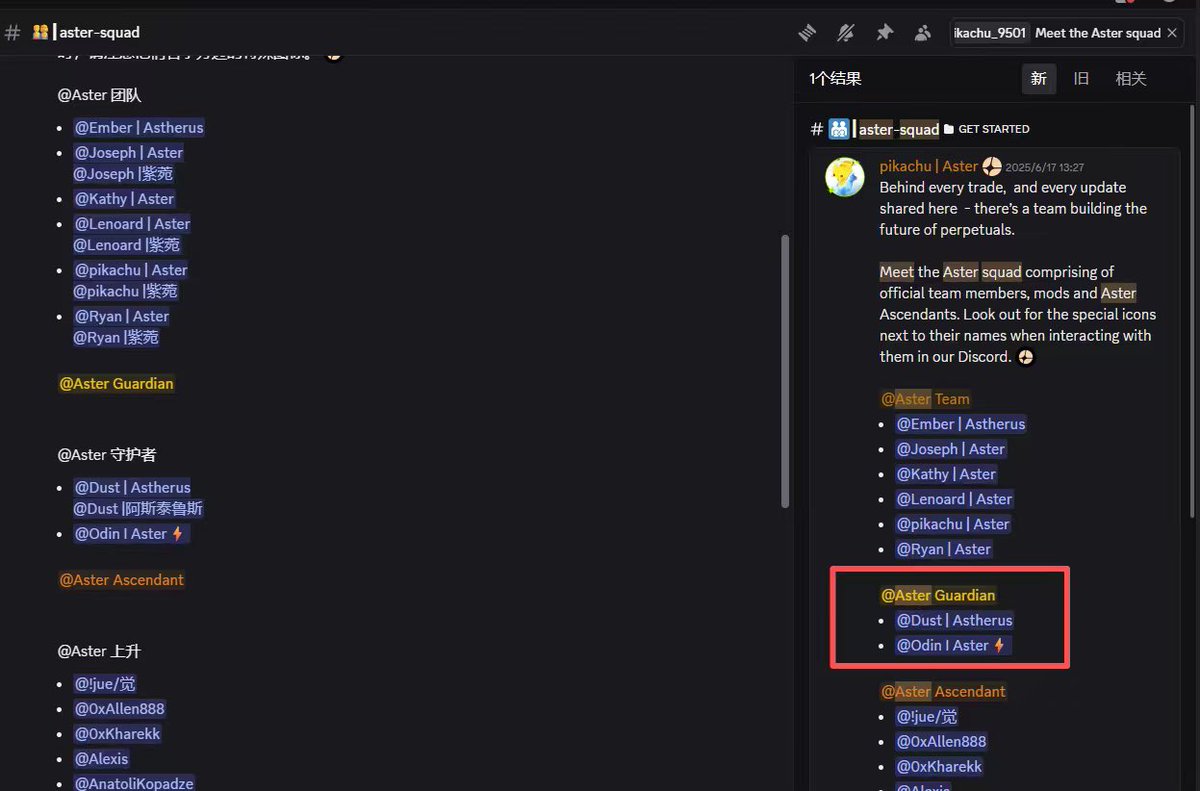Switch to the 新 (New) sort tab
This screenshot has height=791, width=1200.
[x=1039, y=78]
